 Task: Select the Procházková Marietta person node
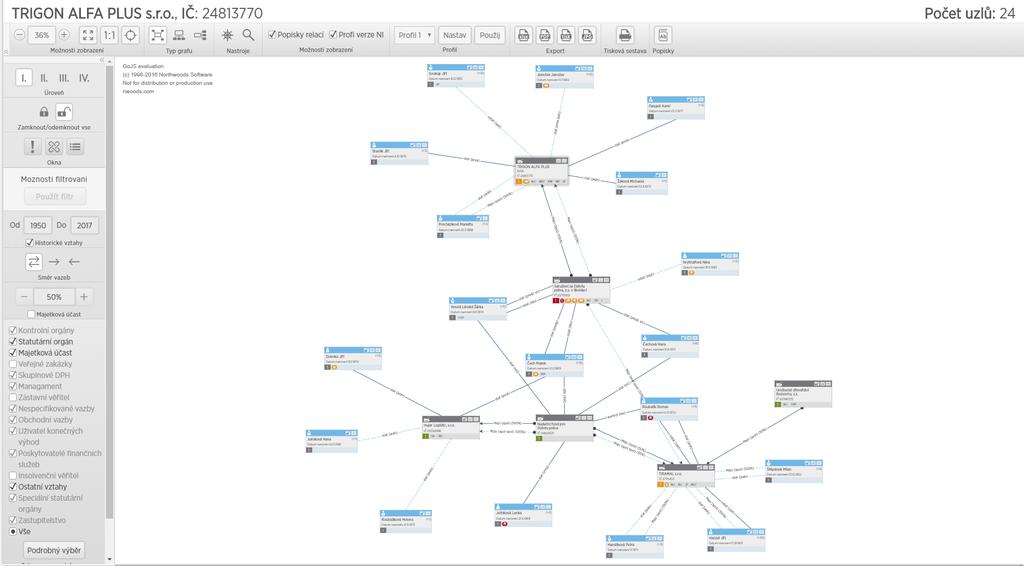click(x=463, y=227)
